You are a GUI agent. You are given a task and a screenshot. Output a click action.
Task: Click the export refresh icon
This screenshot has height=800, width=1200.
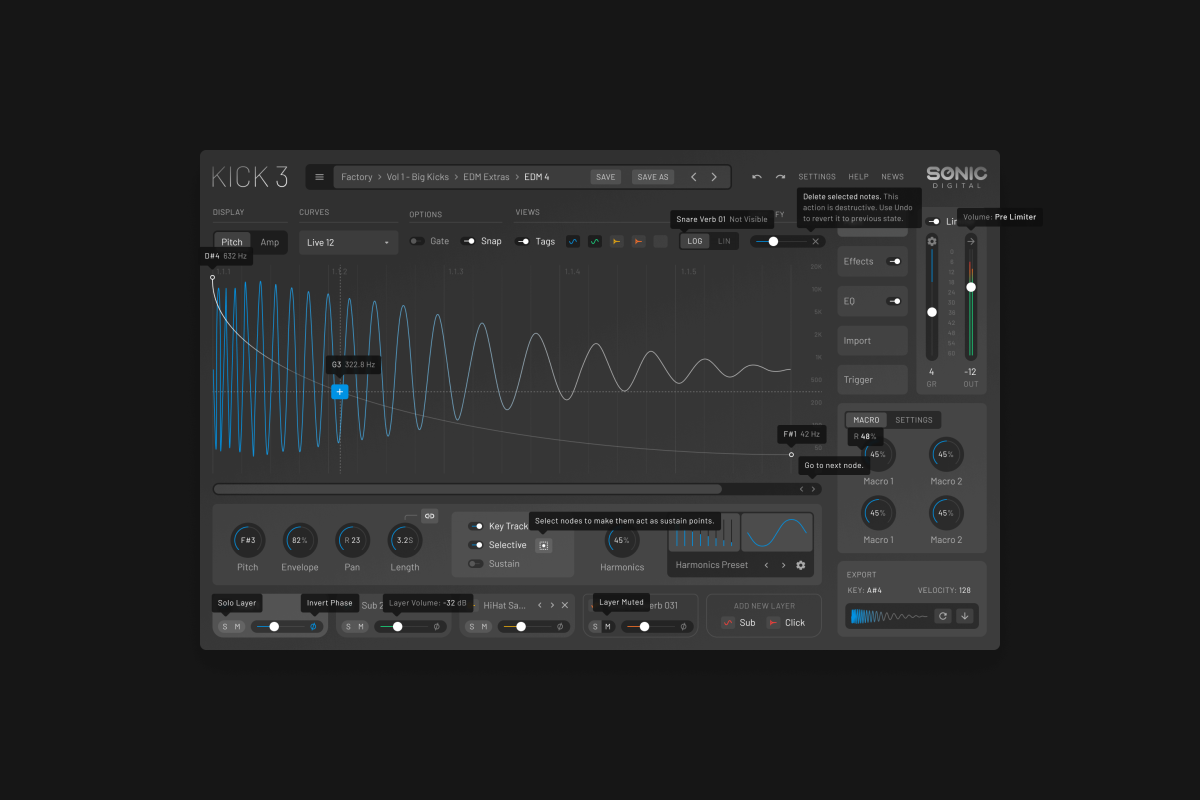tap(942, 616)
